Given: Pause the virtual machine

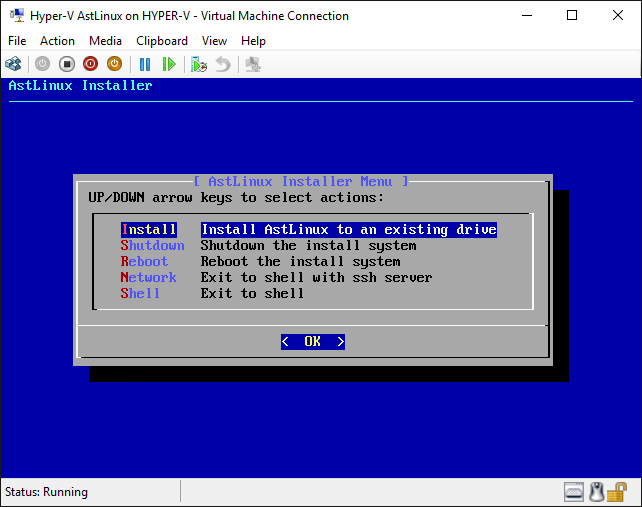Looking at the screenshot, I should click(x=145, y=64).
